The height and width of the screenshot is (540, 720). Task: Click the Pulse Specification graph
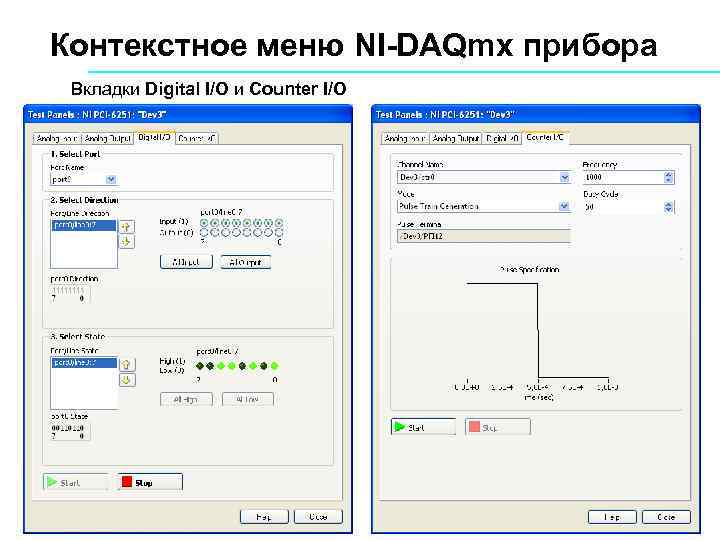coord(536,334)
